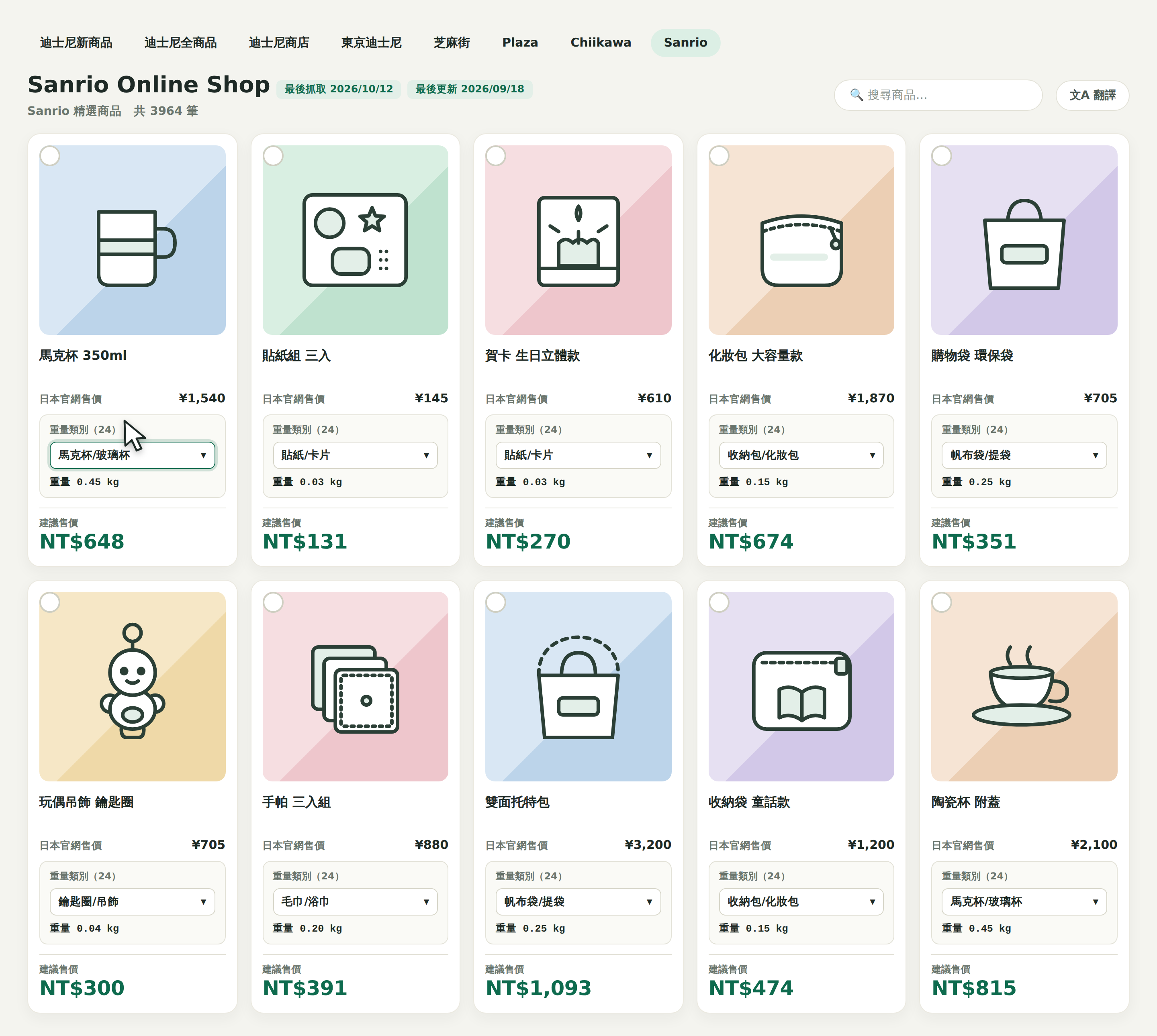Click the handkerchief stack icon of 手帕 三入組
Viewport: 1157px width, 1036px height.
[355, 687]
